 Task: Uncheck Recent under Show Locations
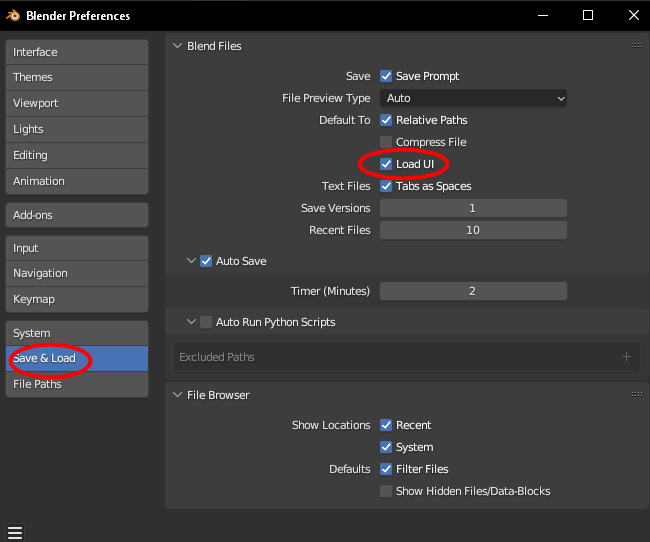(386, 425)
